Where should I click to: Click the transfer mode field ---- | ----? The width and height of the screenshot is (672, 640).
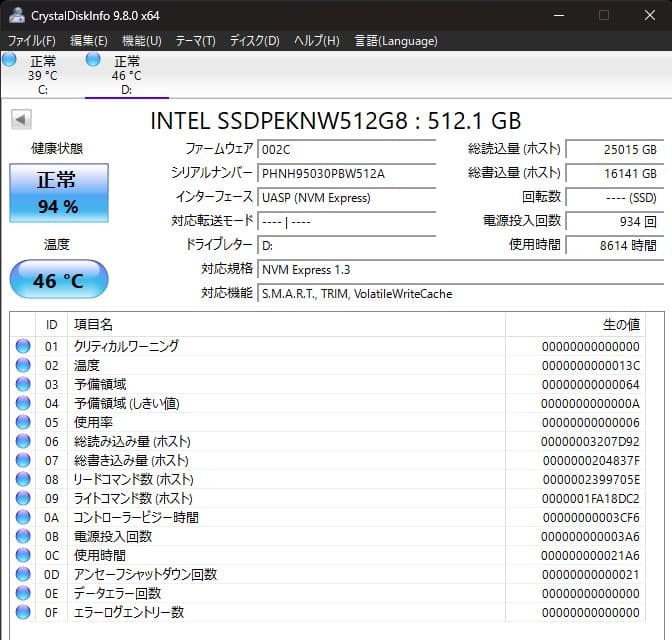(x=346, y=222)
